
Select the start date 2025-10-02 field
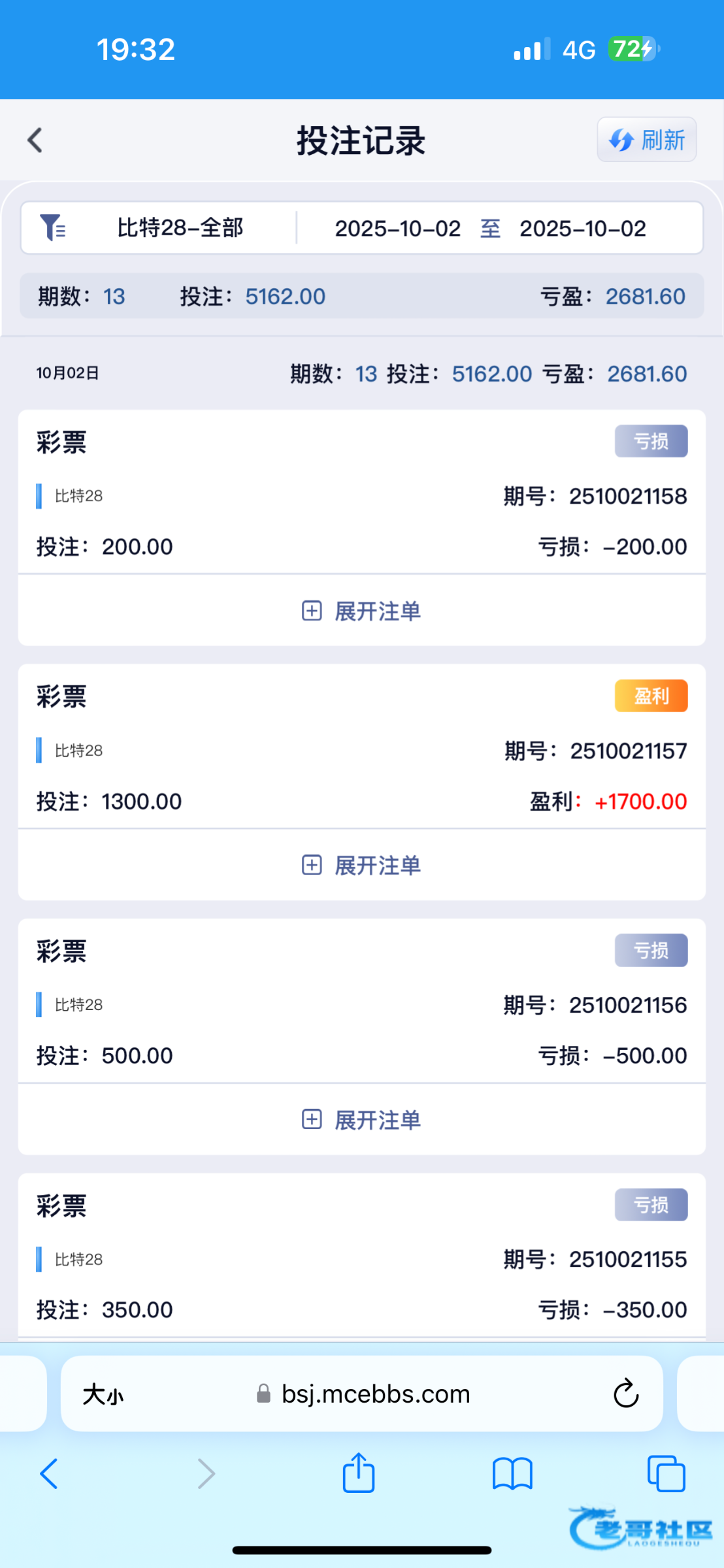(x=397, y=229)
